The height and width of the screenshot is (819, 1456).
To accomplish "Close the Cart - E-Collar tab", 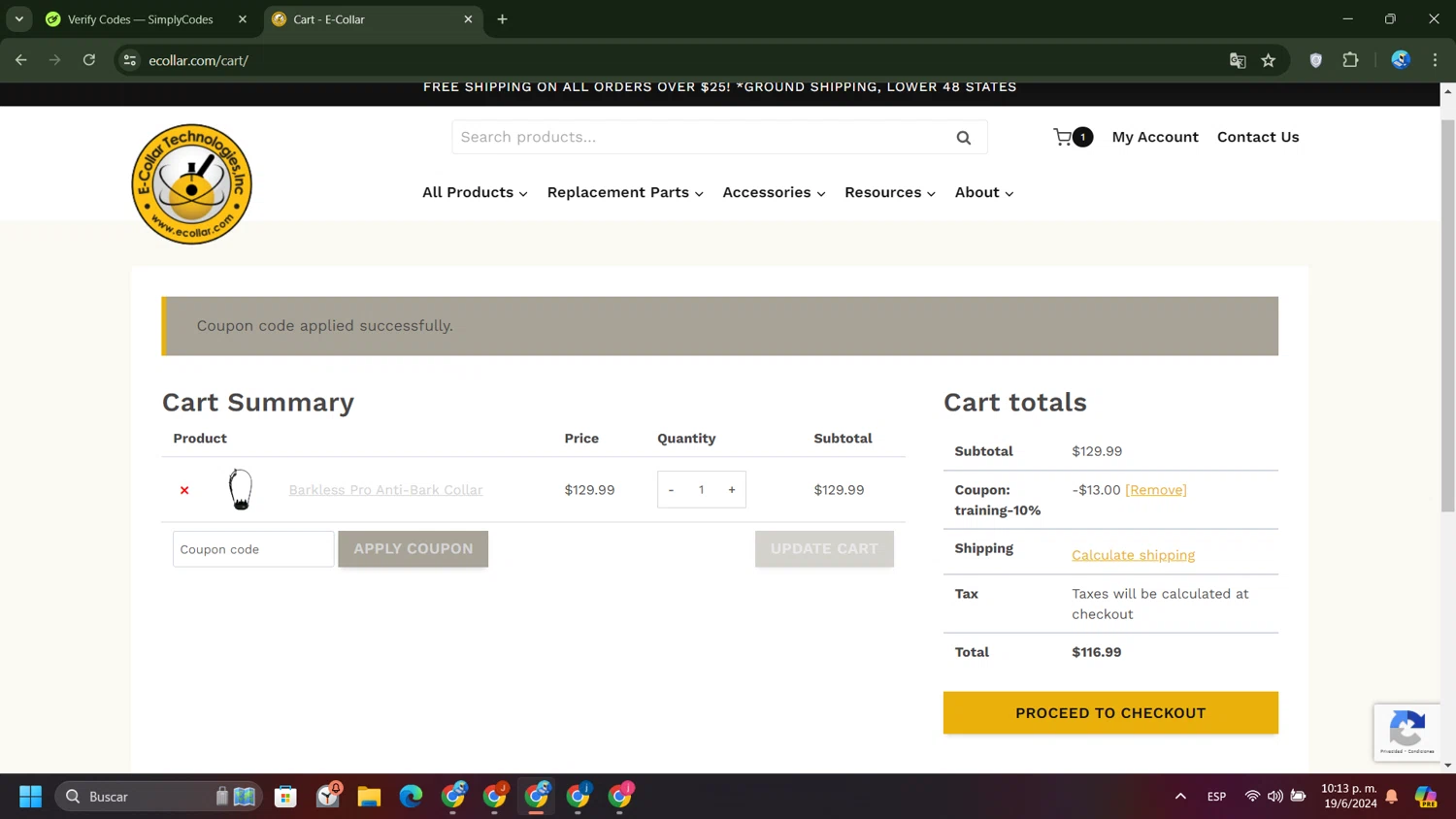I will pyautogui.click(x=468, y=19).
